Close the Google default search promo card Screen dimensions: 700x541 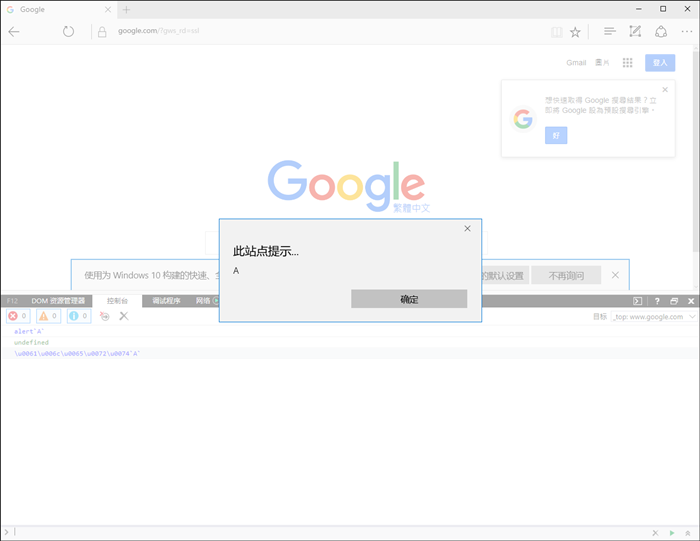665,90
